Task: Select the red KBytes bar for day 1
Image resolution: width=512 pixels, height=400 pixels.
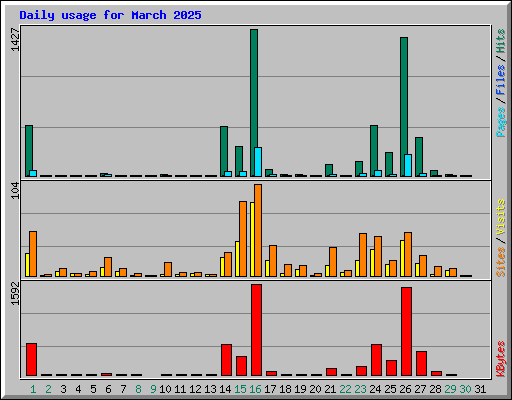Action: point(32,359)
